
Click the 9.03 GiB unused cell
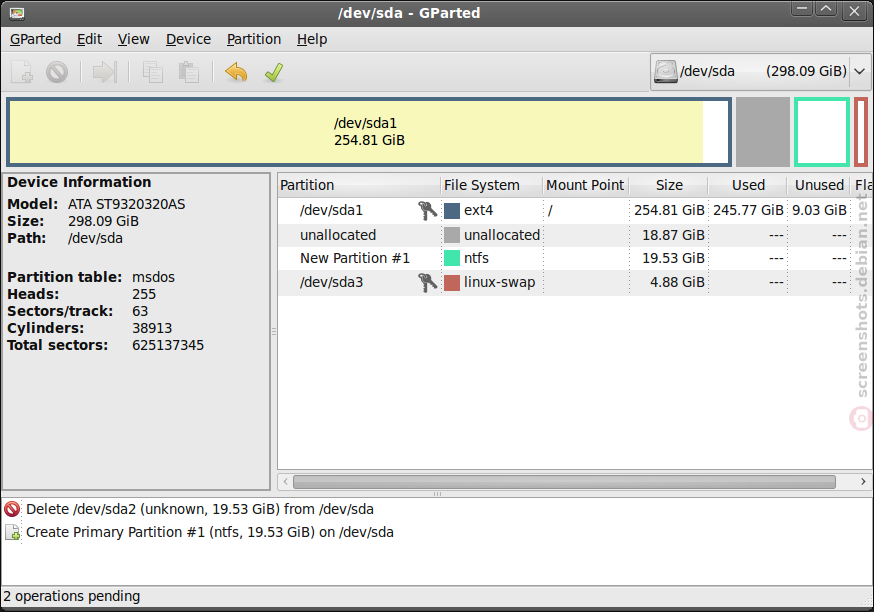pos(819,211)
